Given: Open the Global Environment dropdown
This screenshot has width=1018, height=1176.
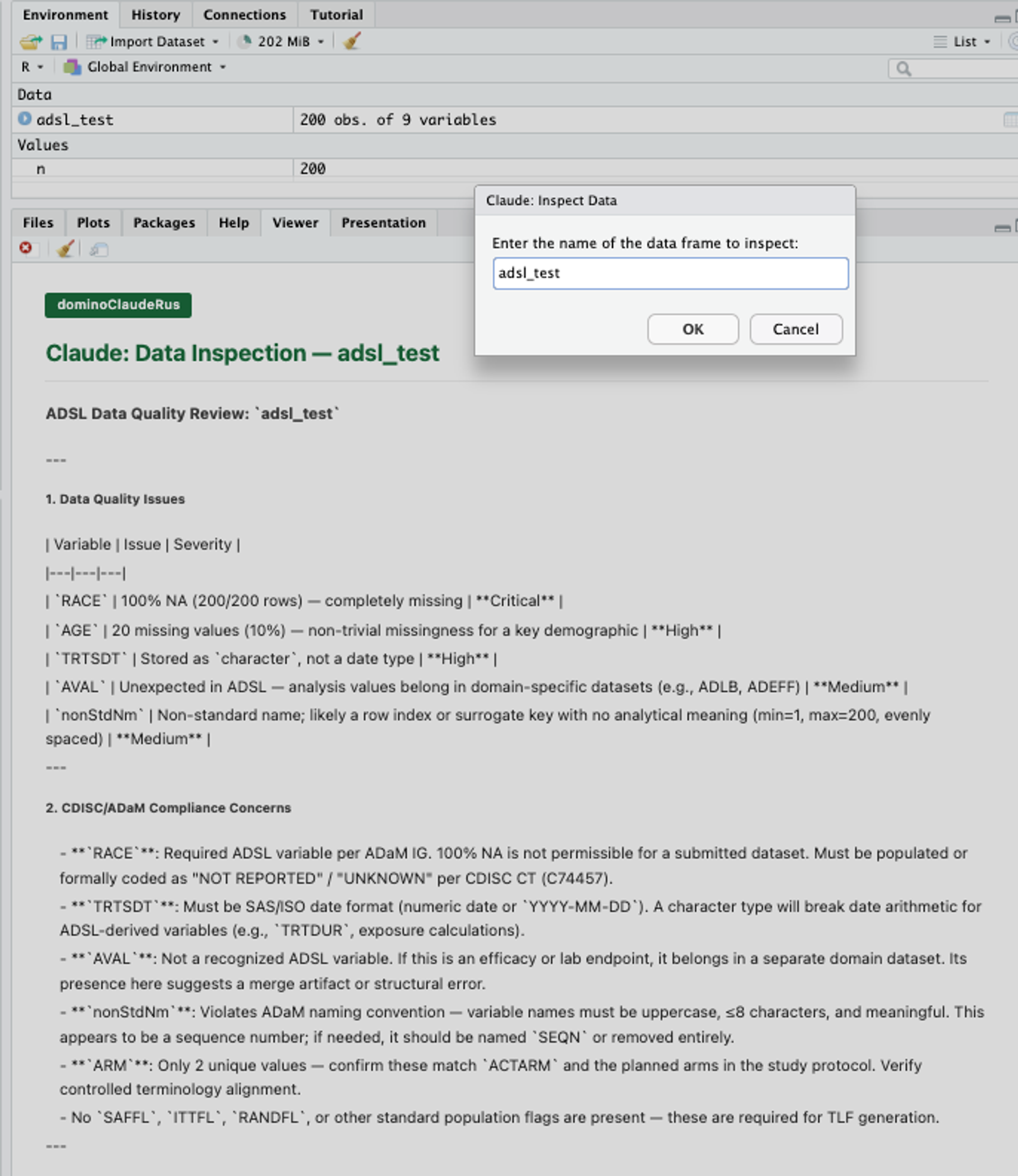Looking at the screenshot, I should click(144, 67).
